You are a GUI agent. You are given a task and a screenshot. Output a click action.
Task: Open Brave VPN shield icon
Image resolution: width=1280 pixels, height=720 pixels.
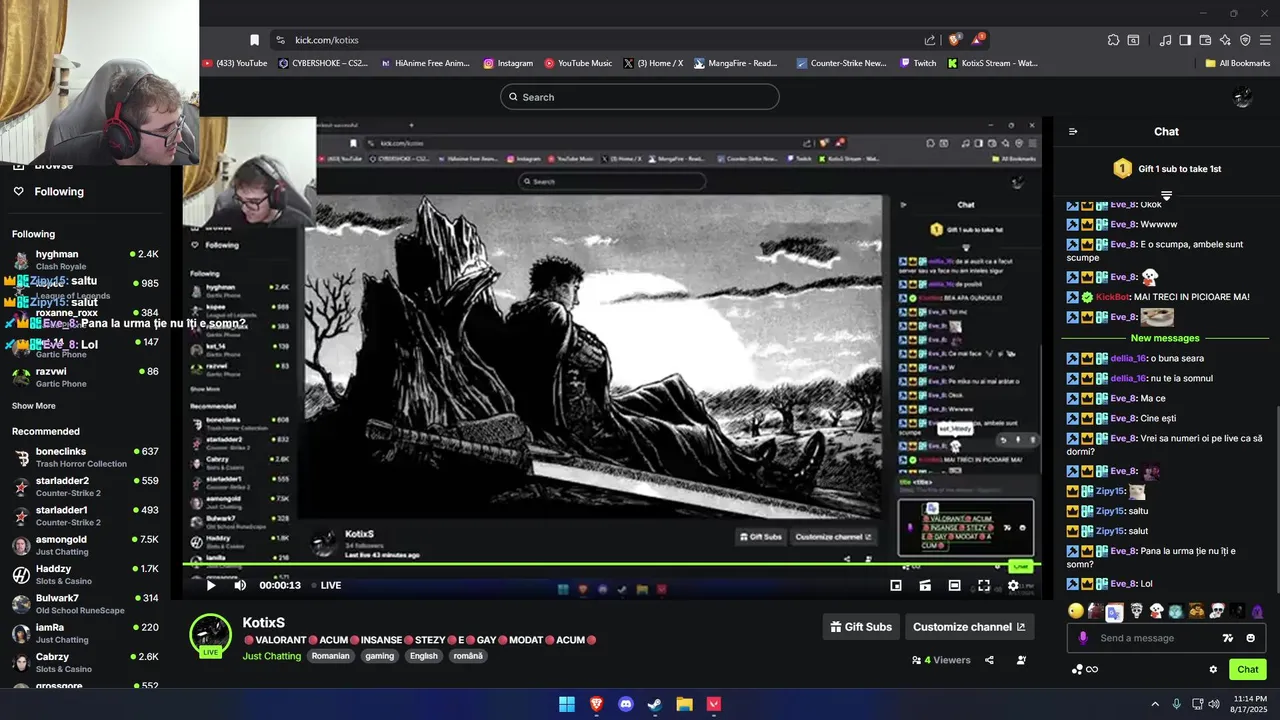(1245, 40)
